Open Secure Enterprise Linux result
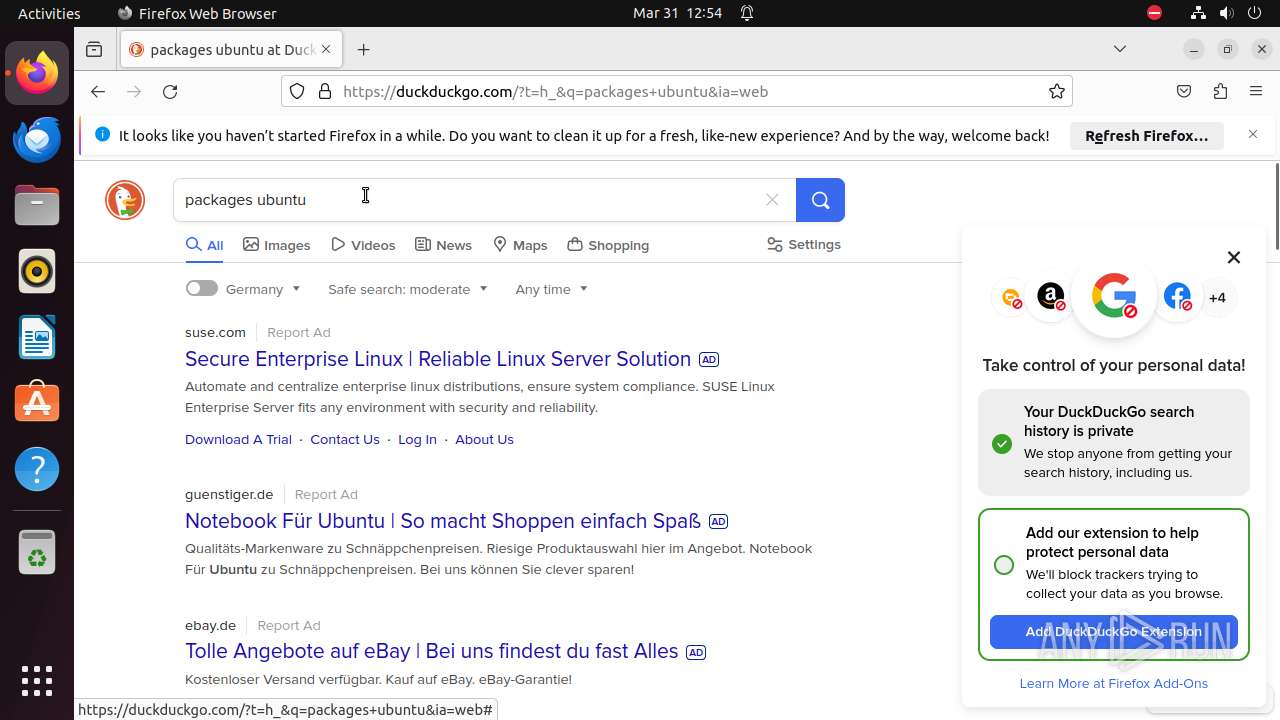This screenshot has width=1280, height=720. click(x=438, y=359)
